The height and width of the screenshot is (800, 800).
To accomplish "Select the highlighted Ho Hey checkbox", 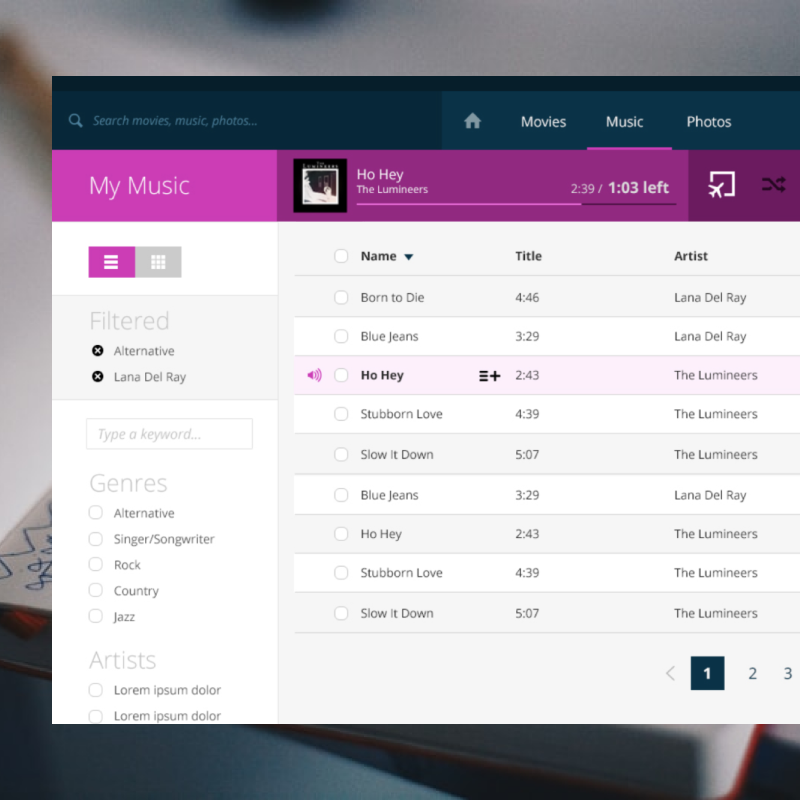I will (x=341, y=376).
